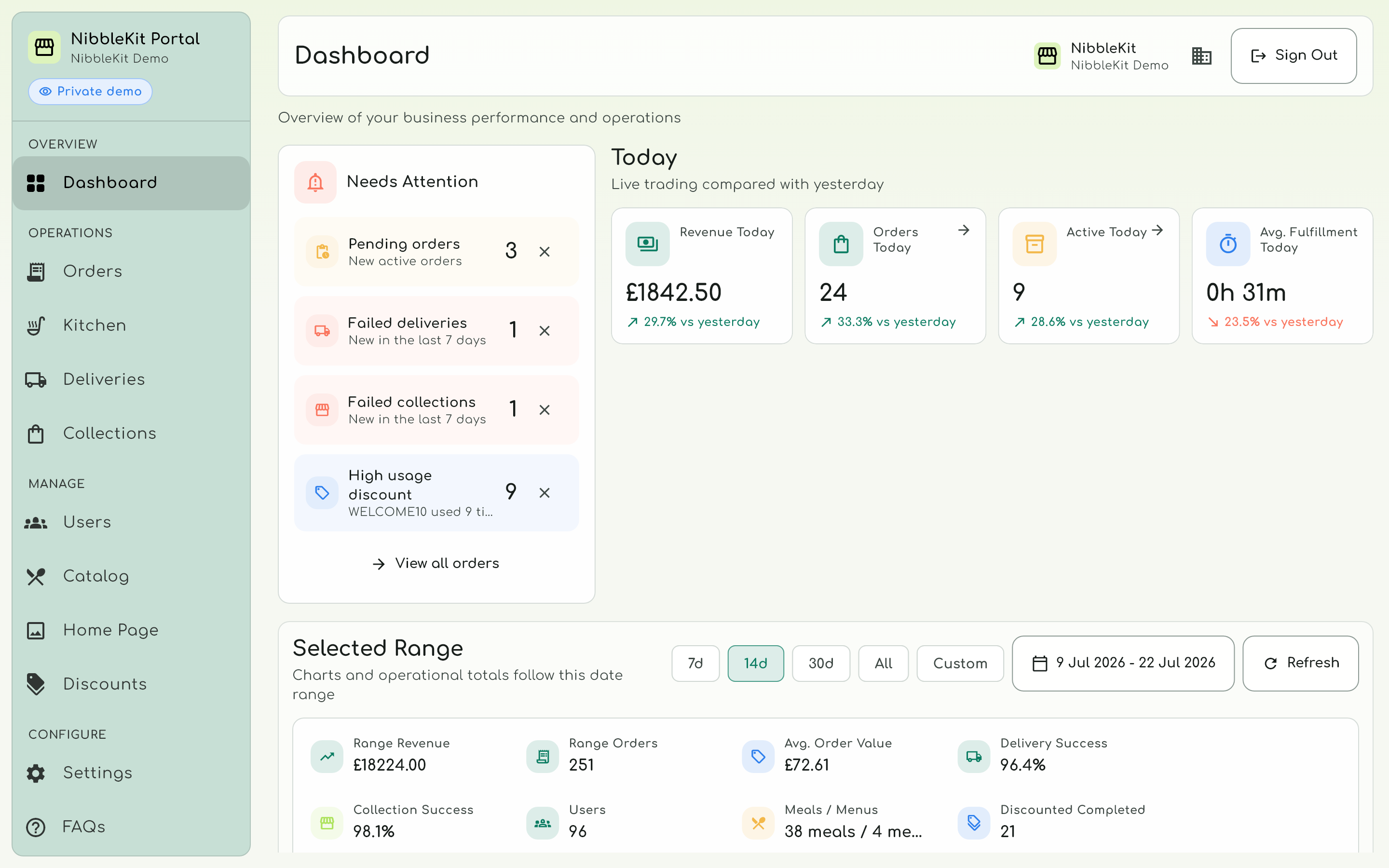This screenshot has height=868, width=1389.
Task: Click the Home Page image icon
Action: coord(36,630)
